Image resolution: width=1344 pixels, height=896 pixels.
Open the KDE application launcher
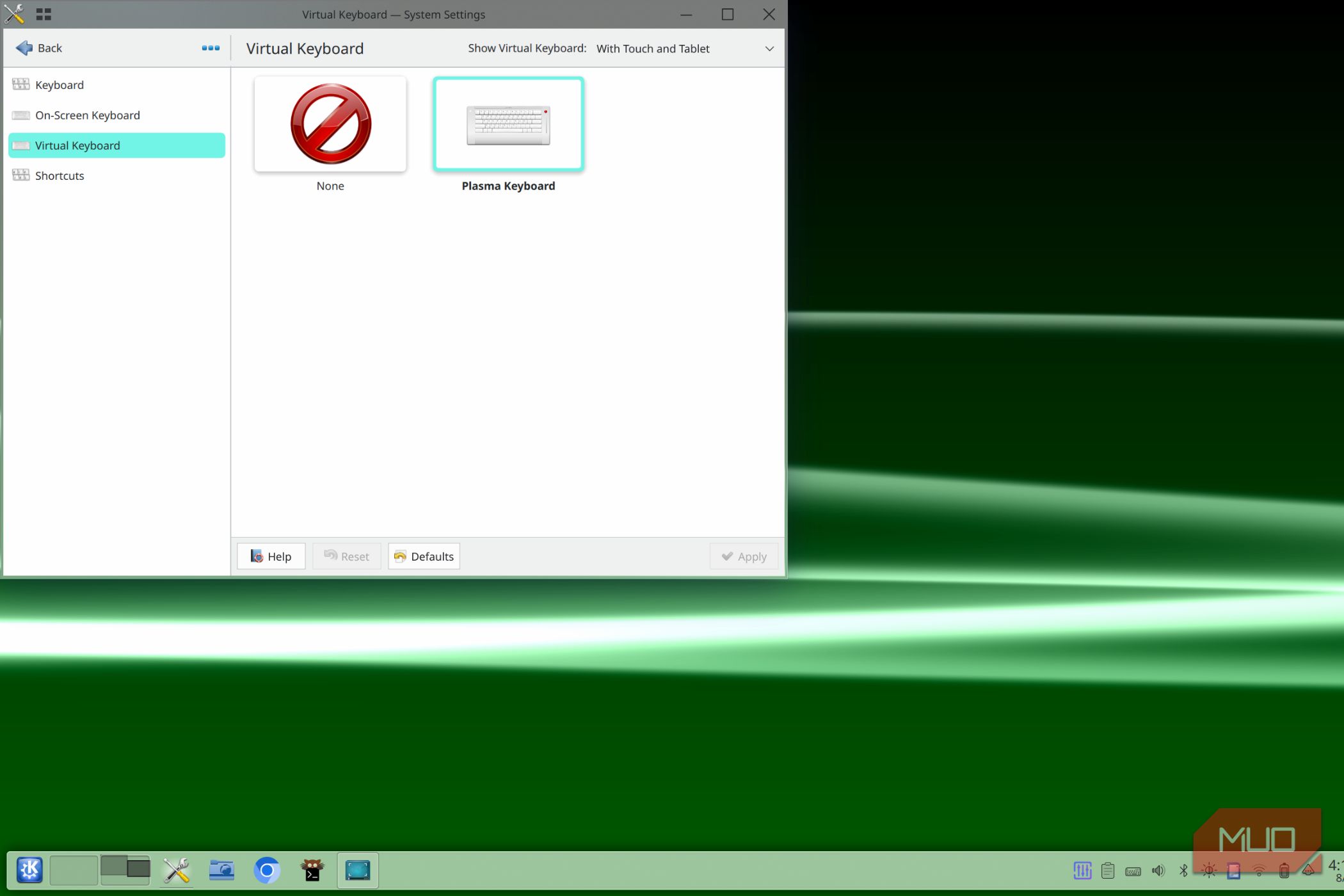pos(29,870)
